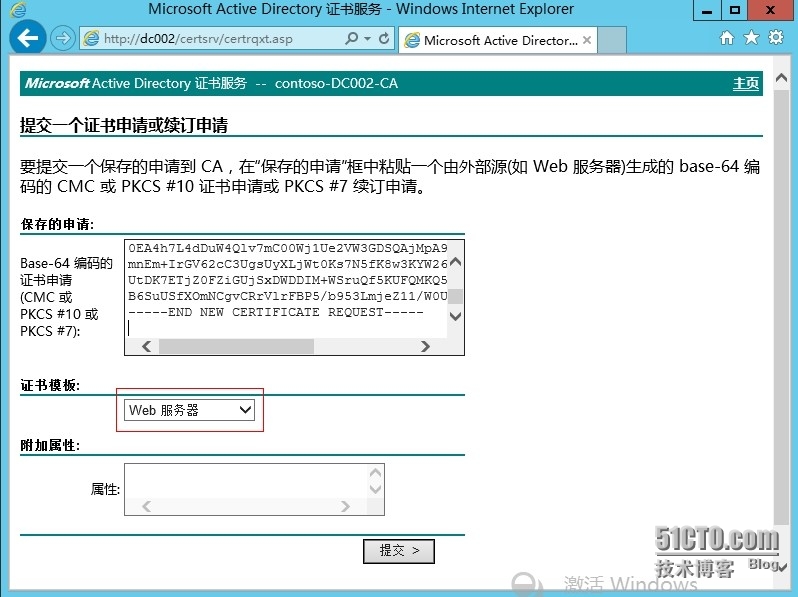
Task: Click the search magnifier icon in address bar
Action: (x=352, y=38)
